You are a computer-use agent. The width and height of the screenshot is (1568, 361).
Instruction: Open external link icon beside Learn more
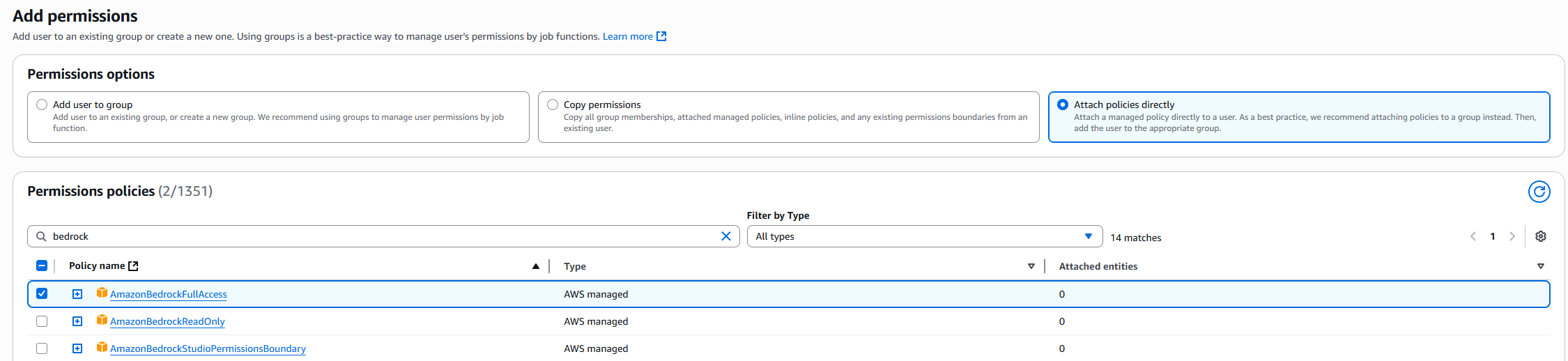(x=661, y=36)
